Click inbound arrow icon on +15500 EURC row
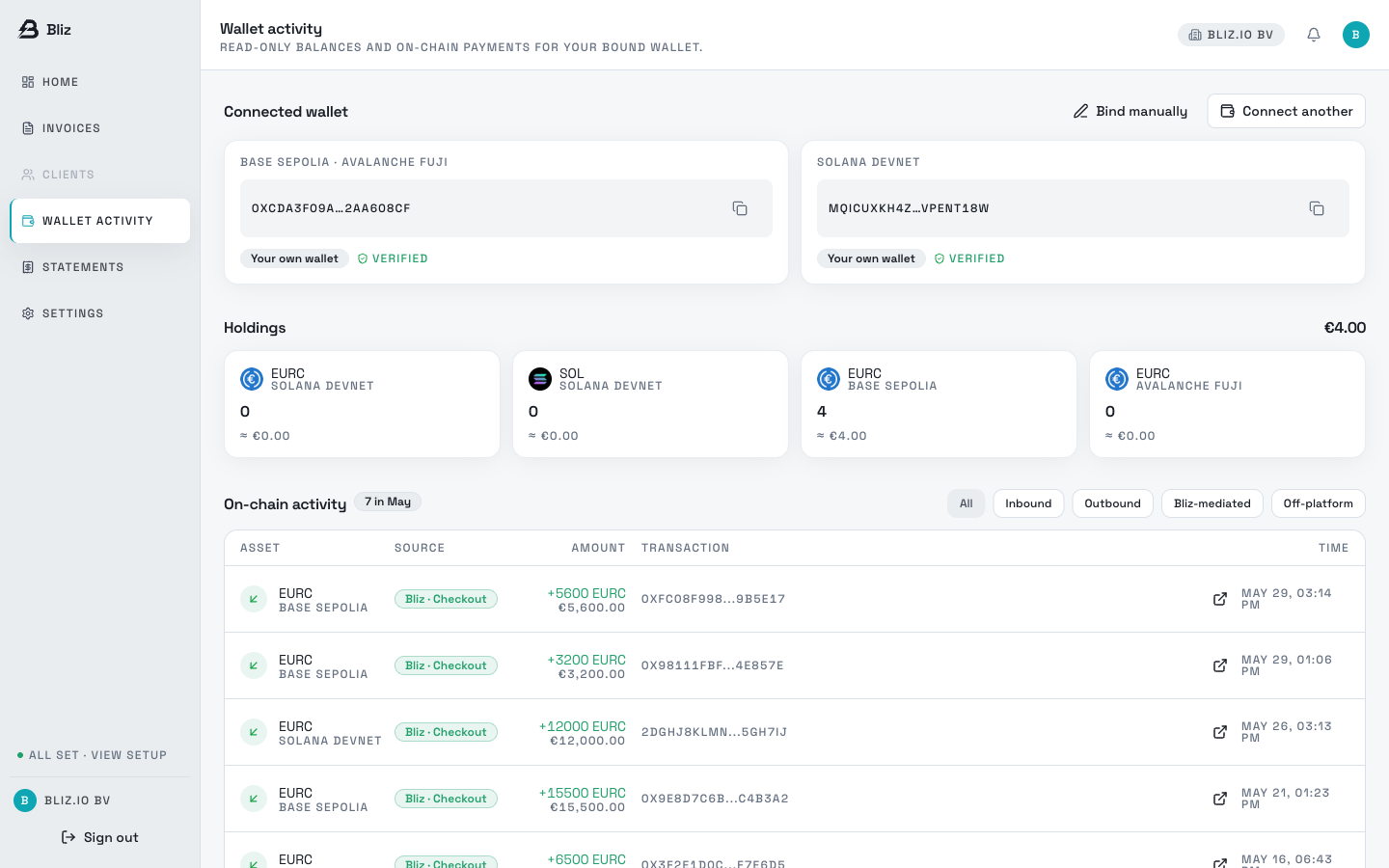This screenshot has width=1389, height=868. 254,799
